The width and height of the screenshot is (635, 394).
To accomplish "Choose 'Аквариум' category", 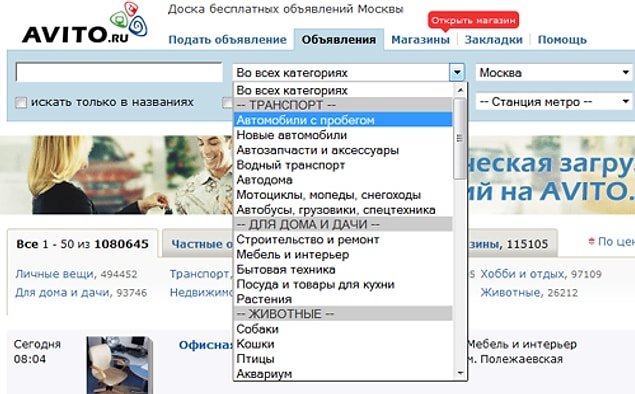I will (343, 373).
